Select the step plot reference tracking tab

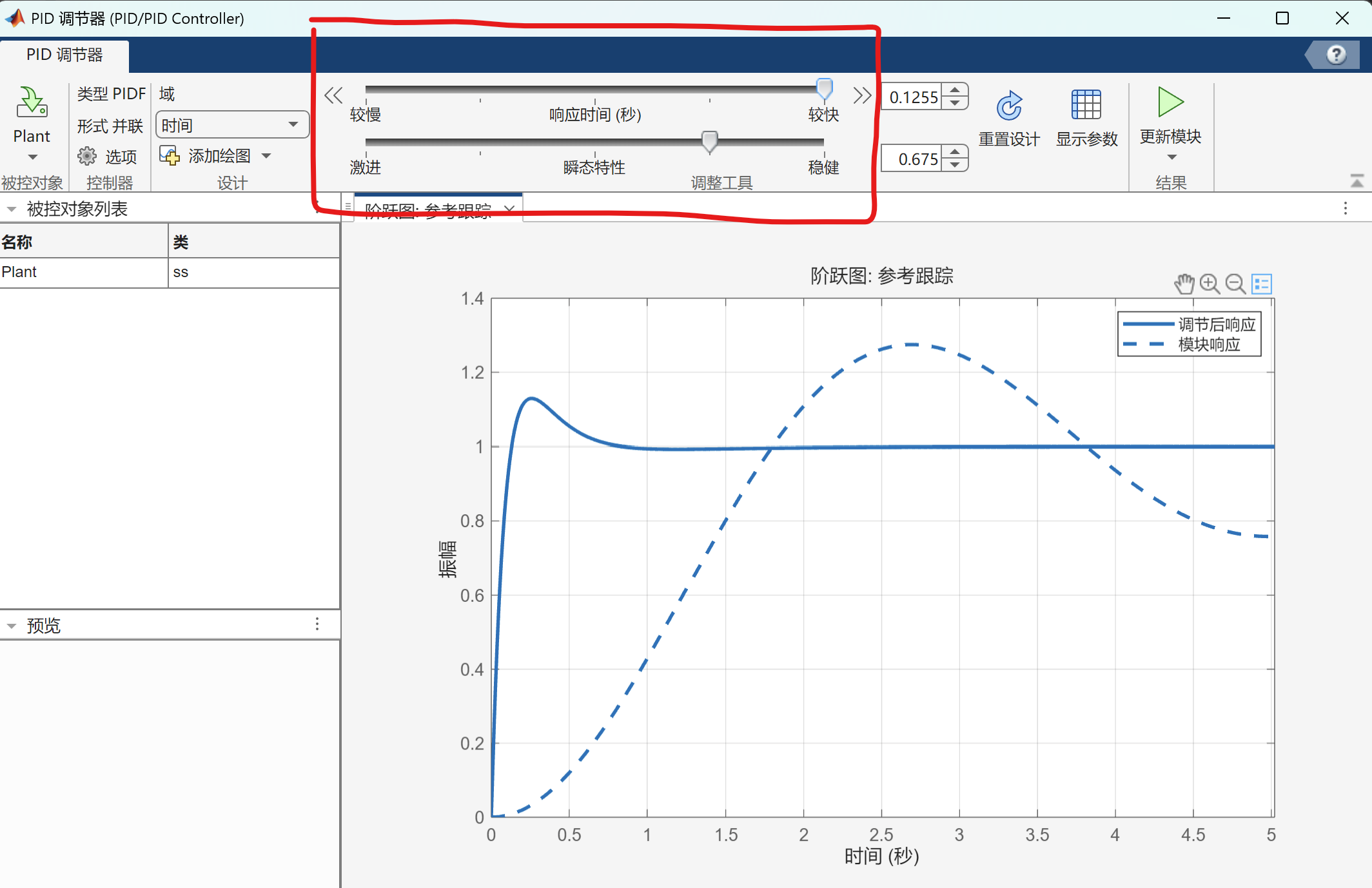coord(429,210)
